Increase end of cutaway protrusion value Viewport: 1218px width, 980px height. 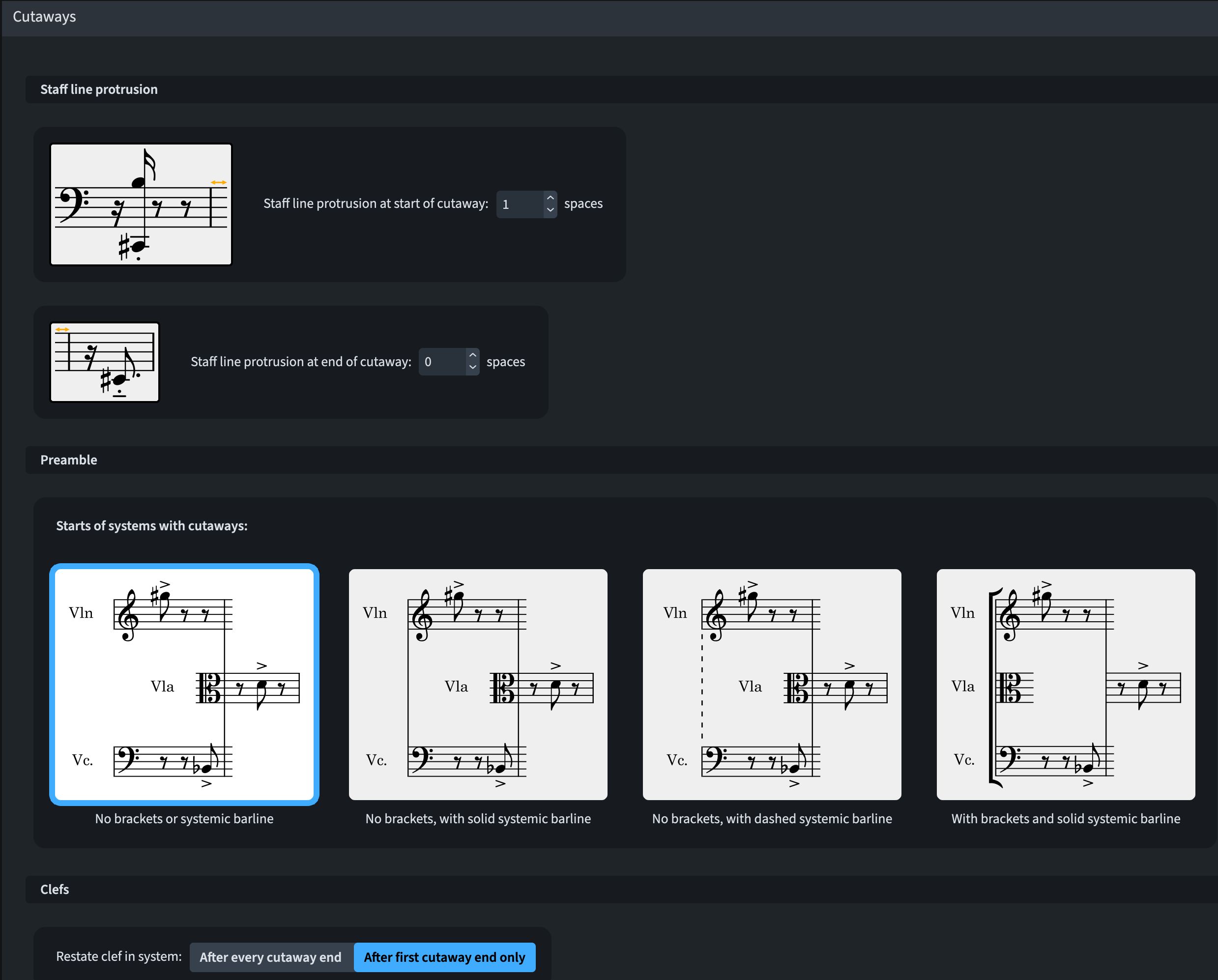pyautogui.click(x=473, y=355)
